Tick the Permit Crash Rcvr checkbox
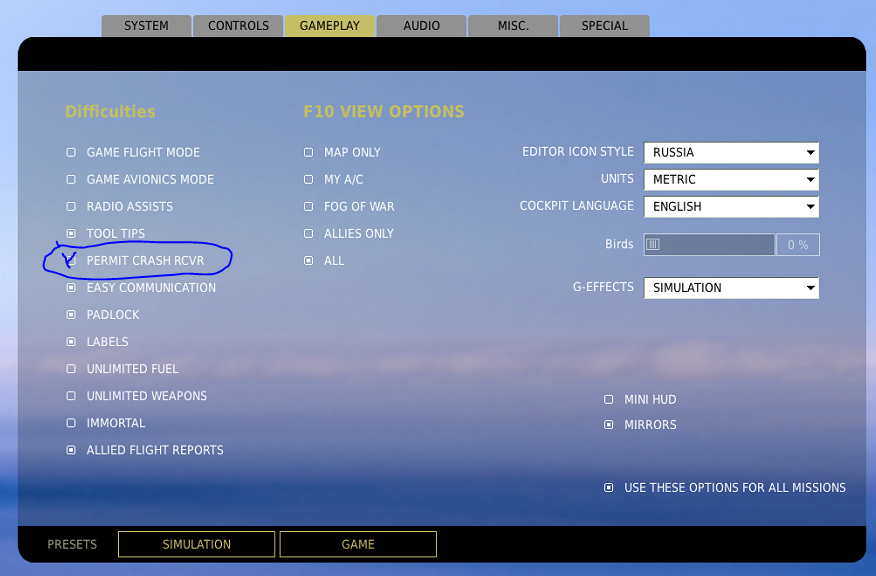Viewport: 876px width, 576px height. [71, 260]
